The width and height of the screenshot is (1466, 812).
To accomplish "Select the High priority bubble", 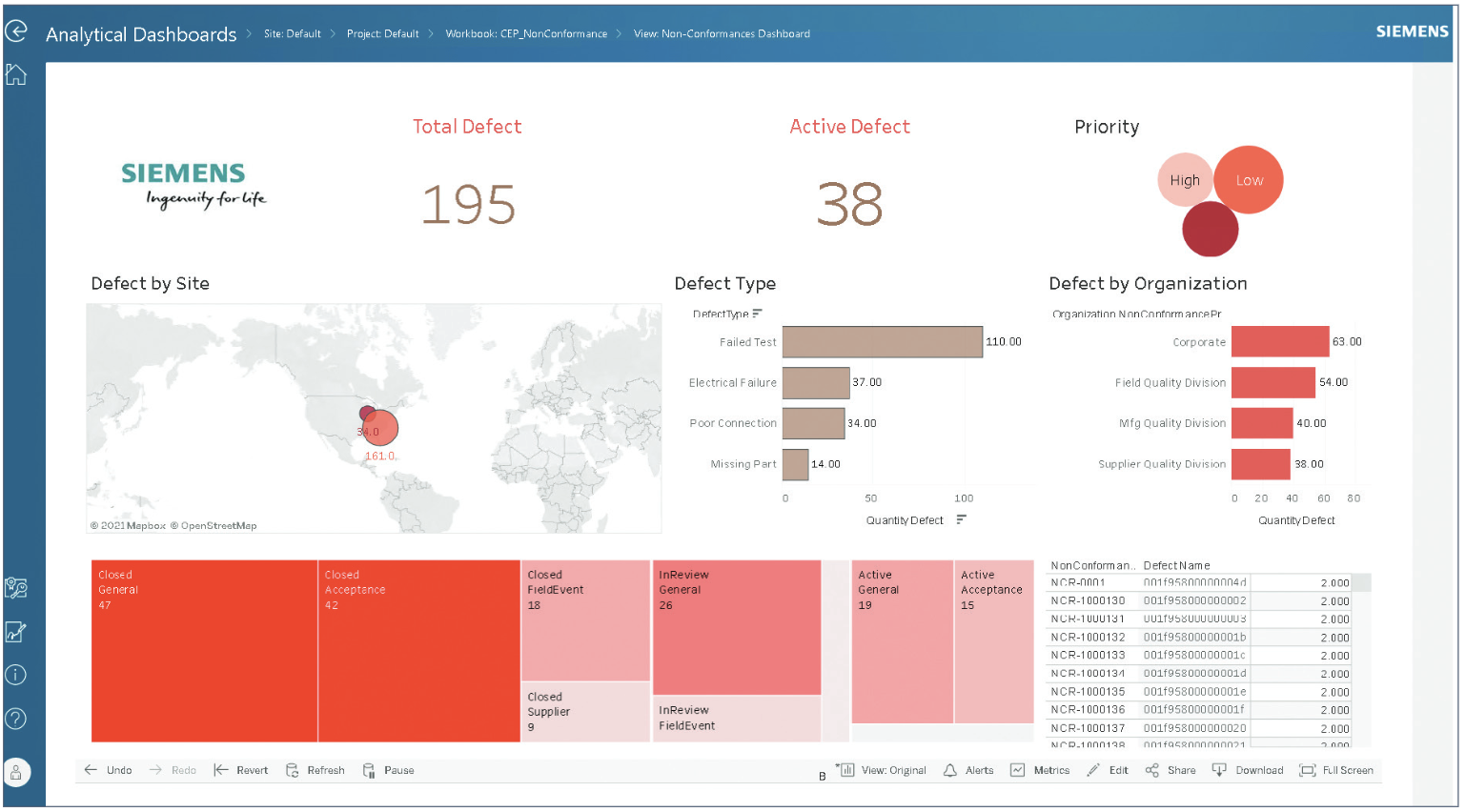I will [1185, 179].
